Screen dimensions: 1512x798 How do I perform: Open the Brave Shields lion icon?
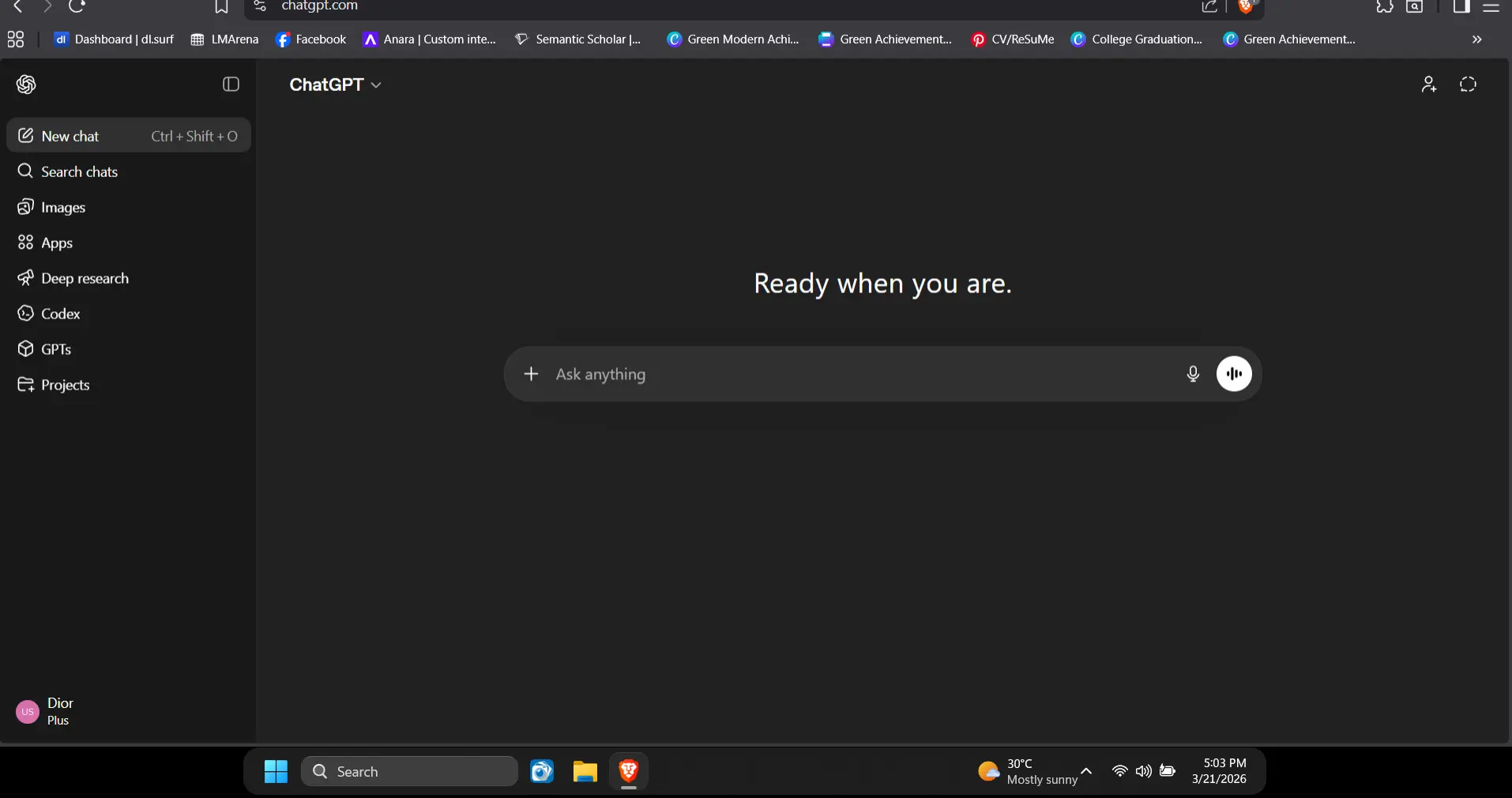(x=1246, y=6)
